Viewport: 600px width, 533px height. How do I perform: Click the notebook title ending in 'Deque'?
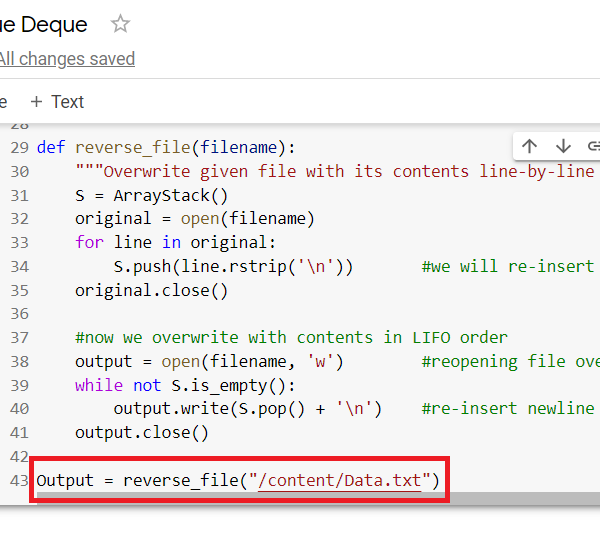pos(43,24)
